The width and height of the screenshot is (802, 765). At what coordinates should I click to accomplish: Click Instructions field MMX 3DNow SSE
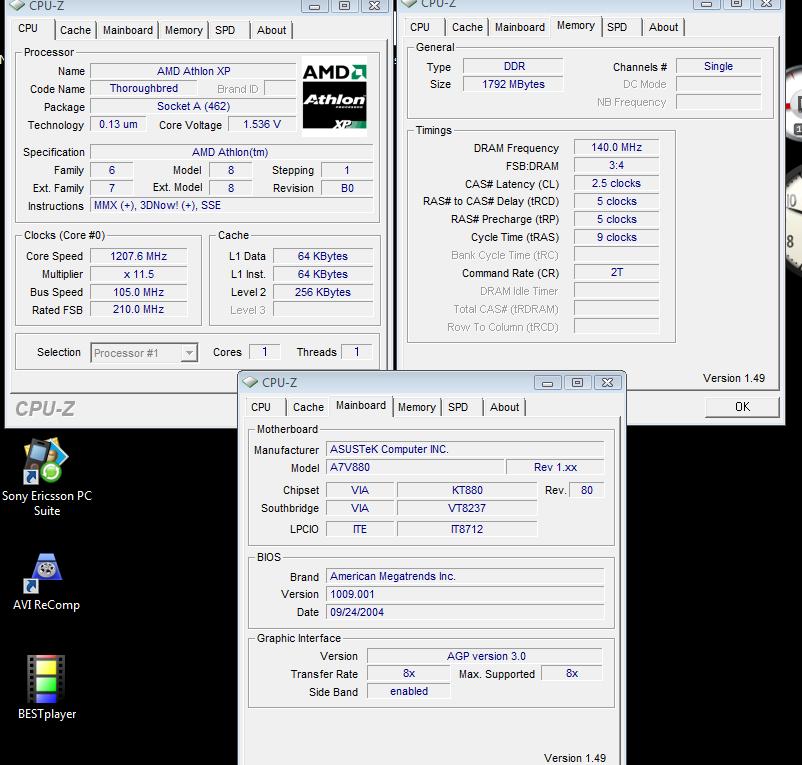click(232, 206)
